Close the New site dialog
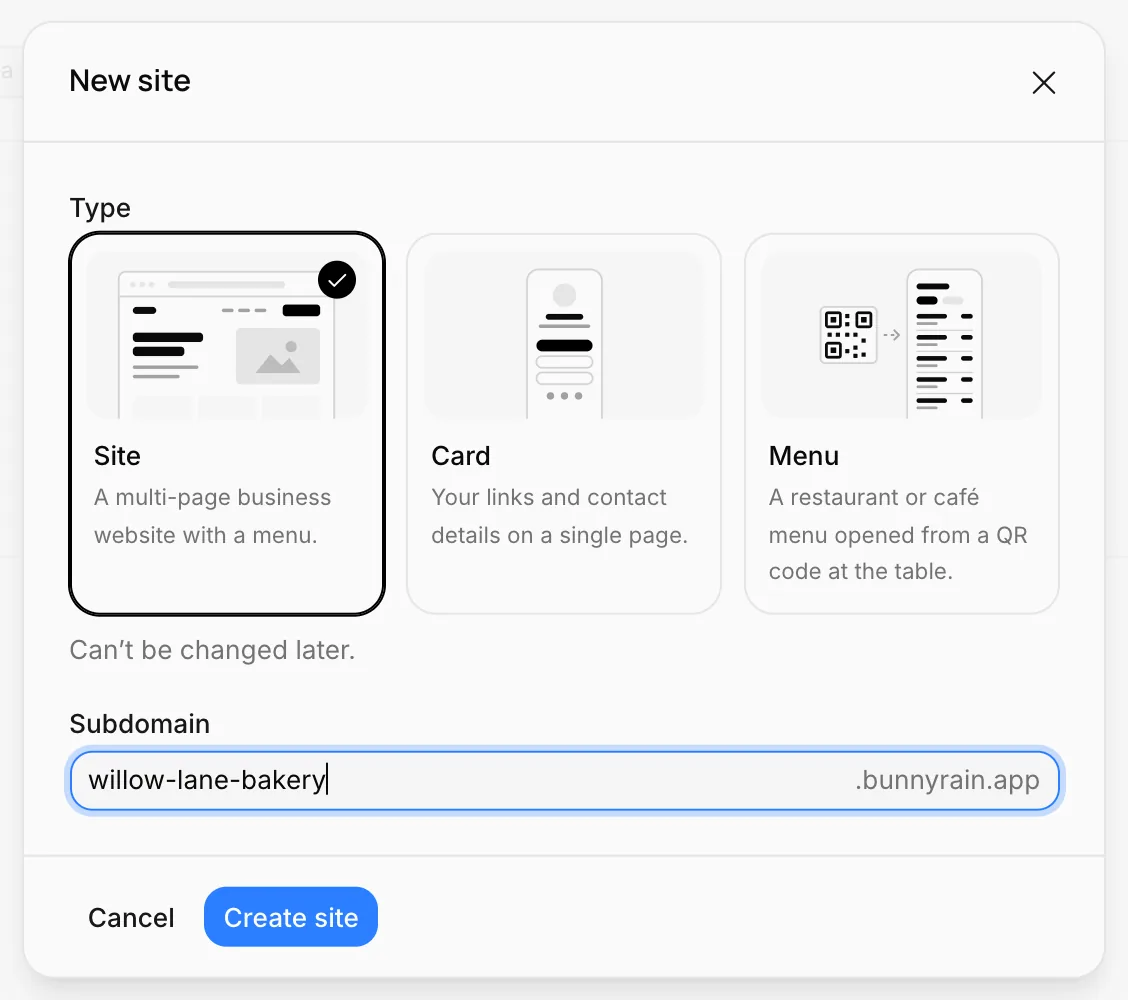Screen dimensions: 1128x1000 (1043, 83)
